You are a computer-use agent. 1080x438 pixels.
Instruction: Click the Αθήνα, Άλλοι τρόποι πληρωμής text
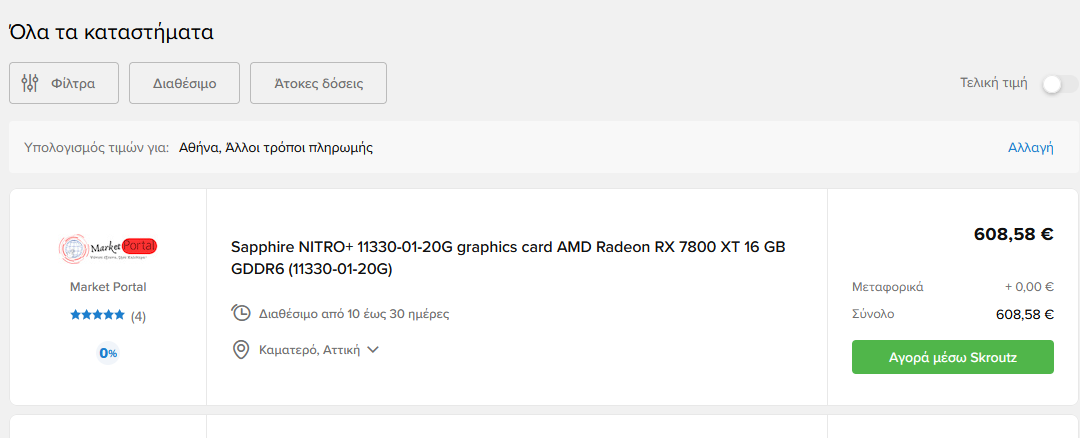coord(276,147)
